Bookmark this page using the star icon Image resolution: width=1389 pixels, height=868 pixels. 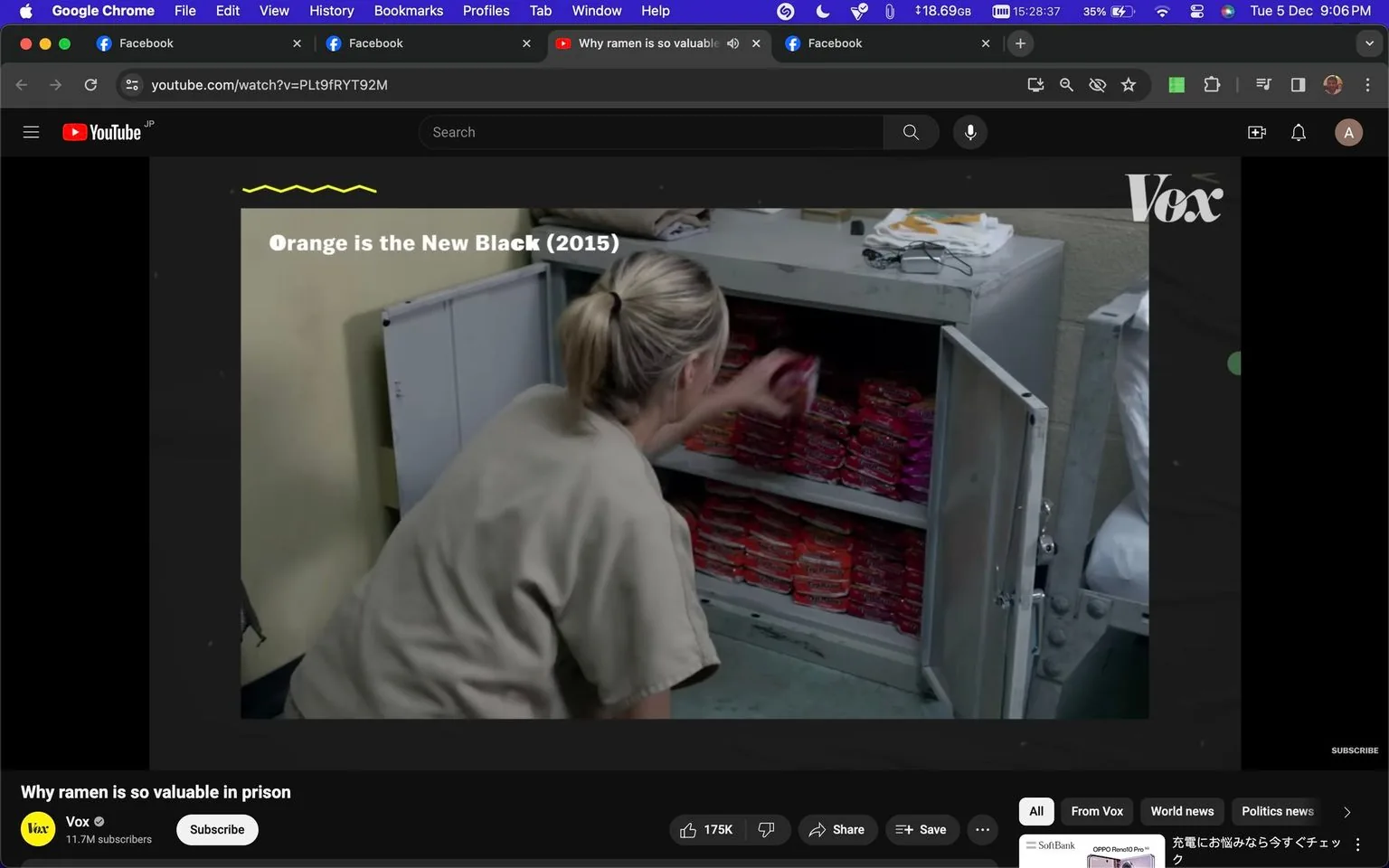[1128, 84]
